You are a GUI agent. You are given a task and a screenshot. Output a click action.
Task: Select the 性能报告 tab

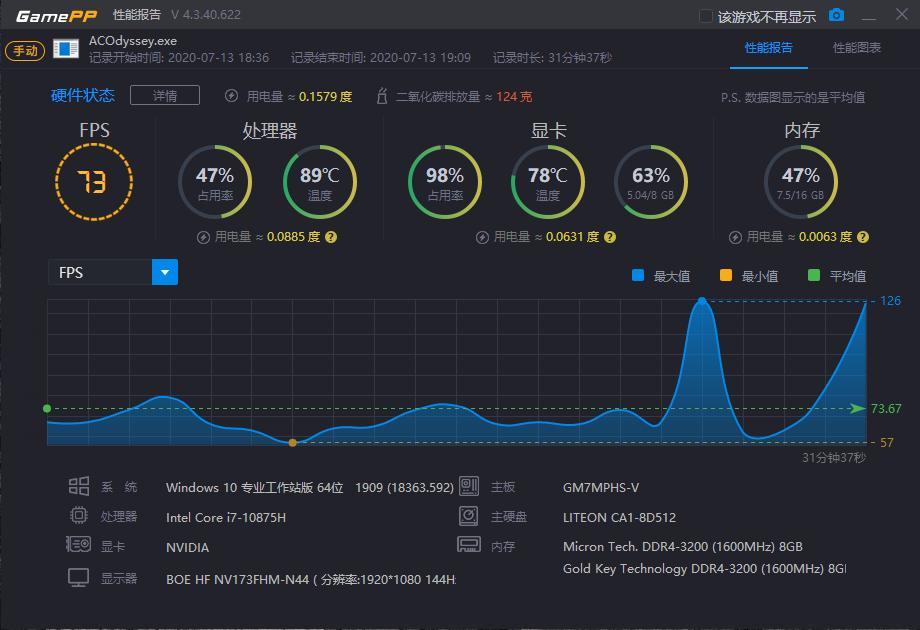(770, 47)
